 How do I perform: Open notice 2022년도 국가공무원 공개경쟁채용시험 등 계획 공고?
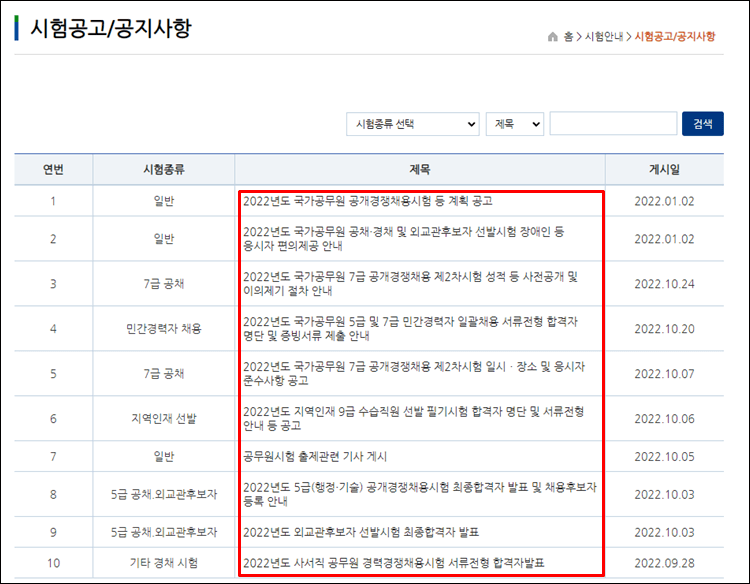pos(367,201)
